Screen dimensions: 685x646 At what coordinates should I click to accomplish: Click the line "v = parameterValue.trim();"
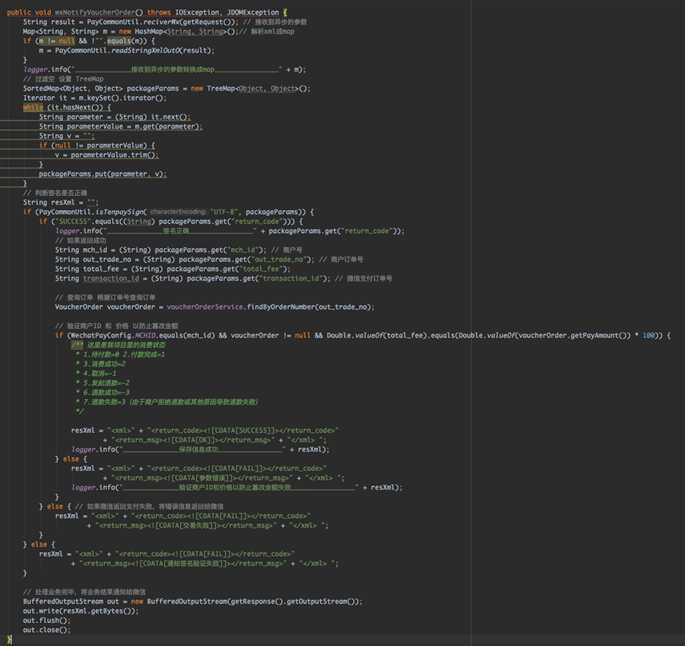coord(107,155)
